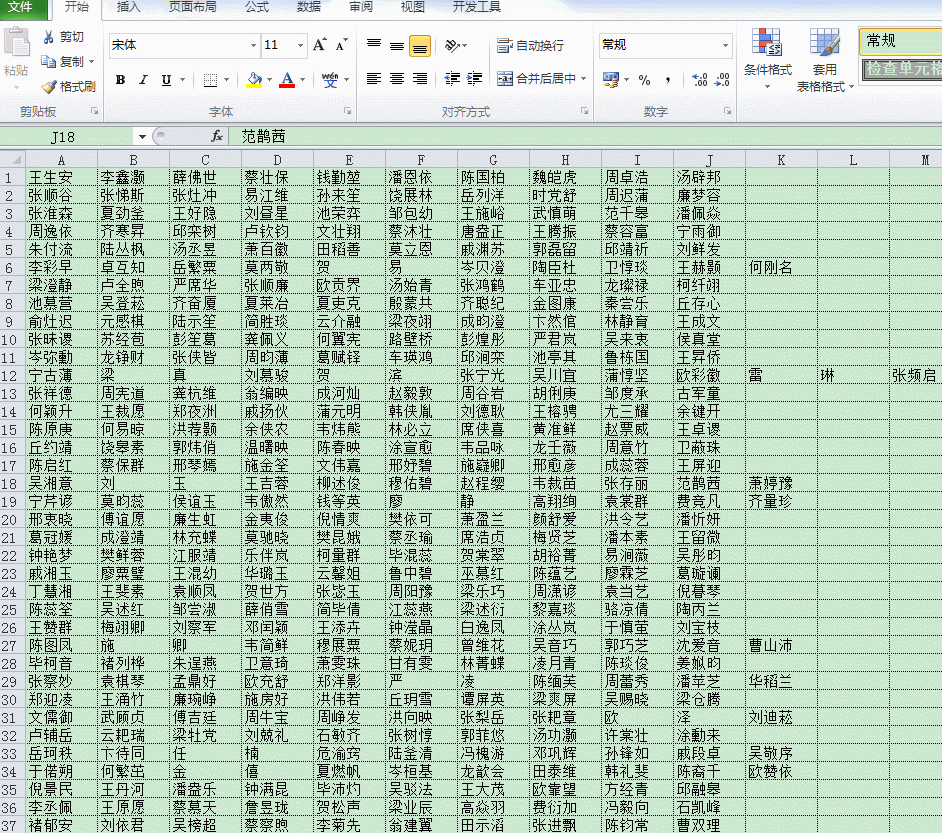Open the font size 11 dropdown
942x833 pixels.
click(300, 45)
